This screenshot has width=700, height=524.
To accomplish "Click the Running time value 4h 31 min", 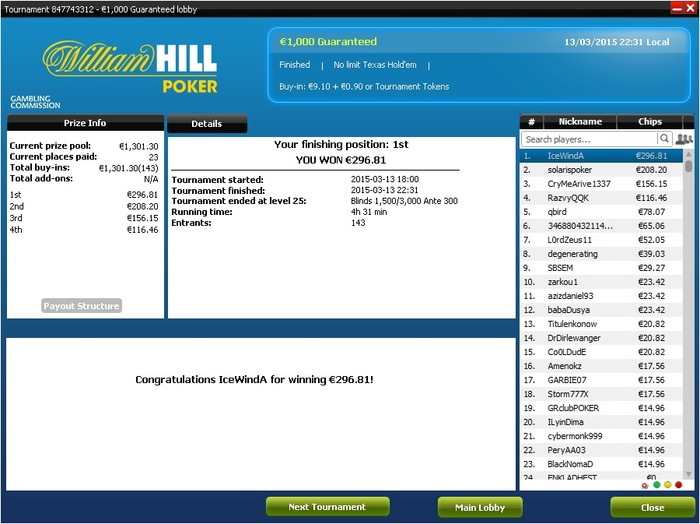I will (x=369, y=212).
